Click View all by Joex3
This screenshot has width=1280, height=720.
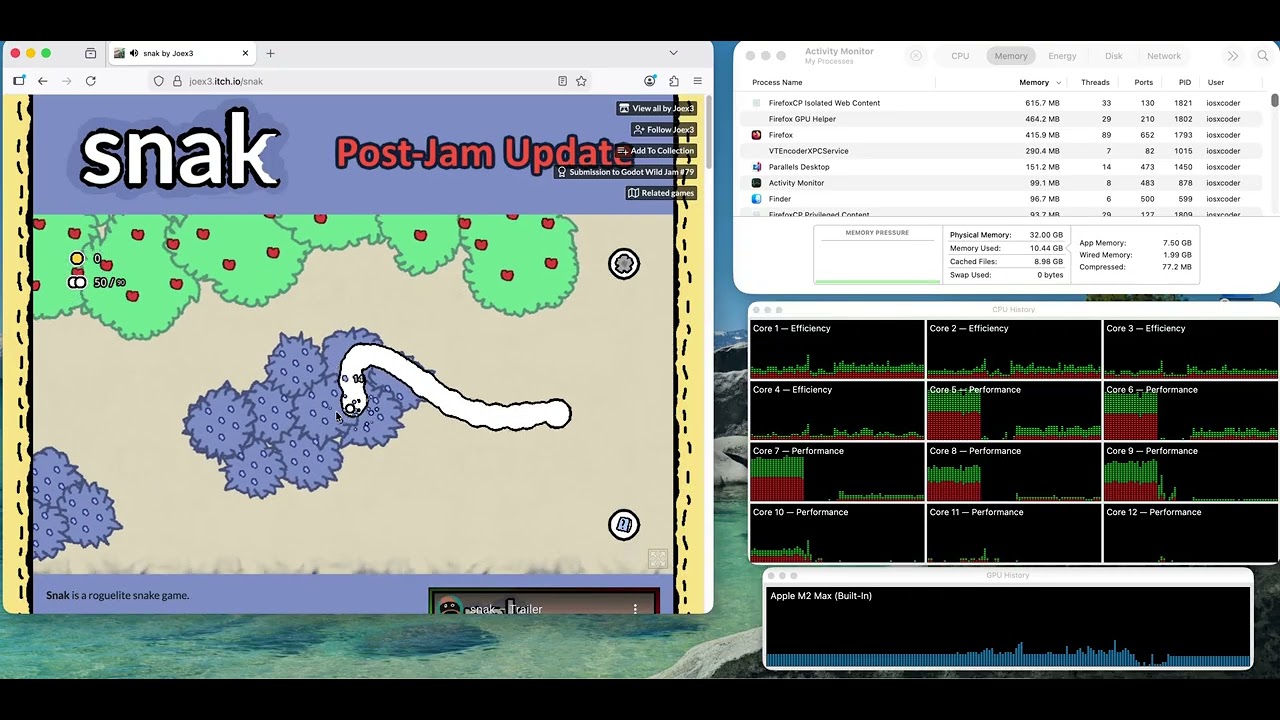[656, 108]
